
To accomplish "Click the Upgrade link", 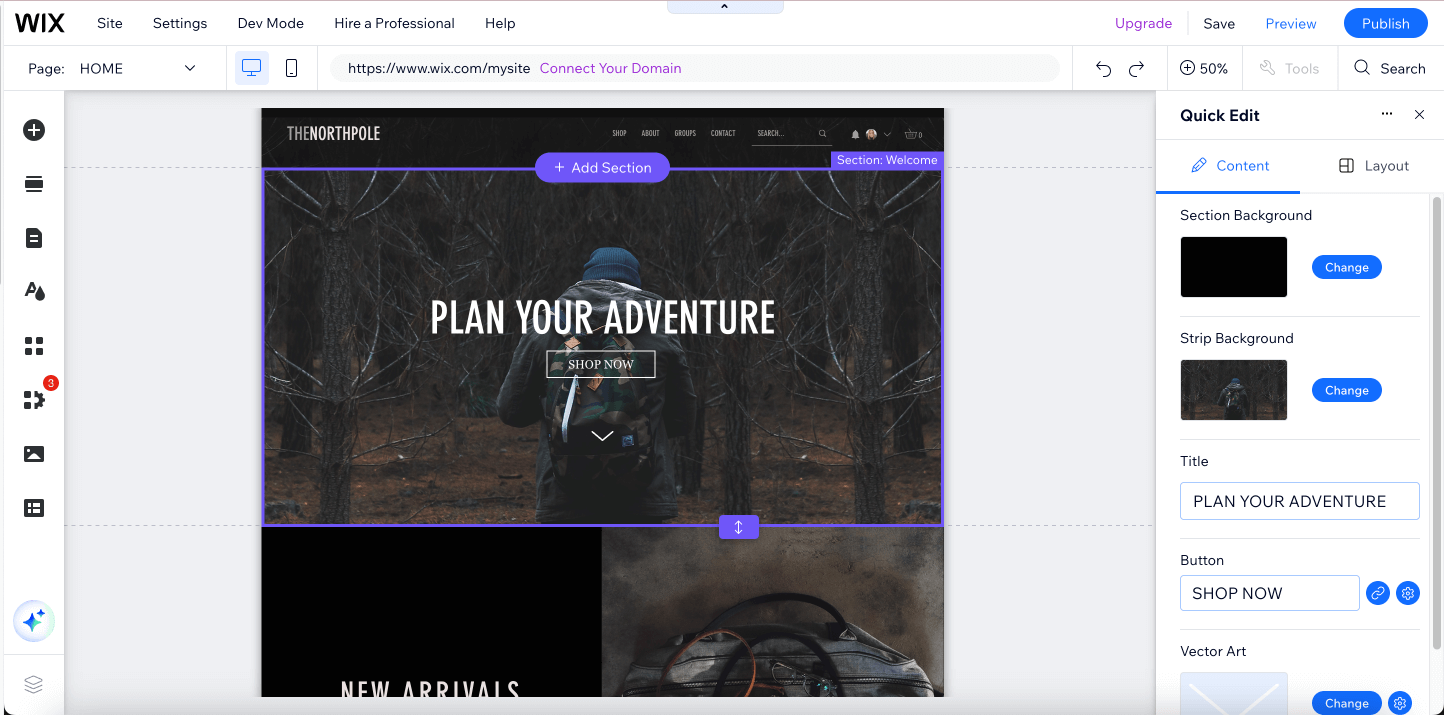I will point(1143,23).
